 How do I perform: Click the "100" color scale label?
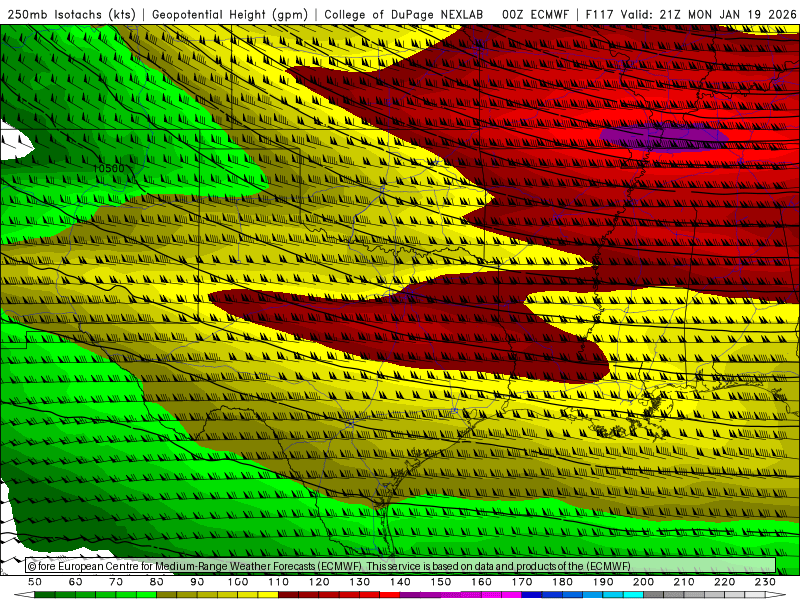pos(238,582)
